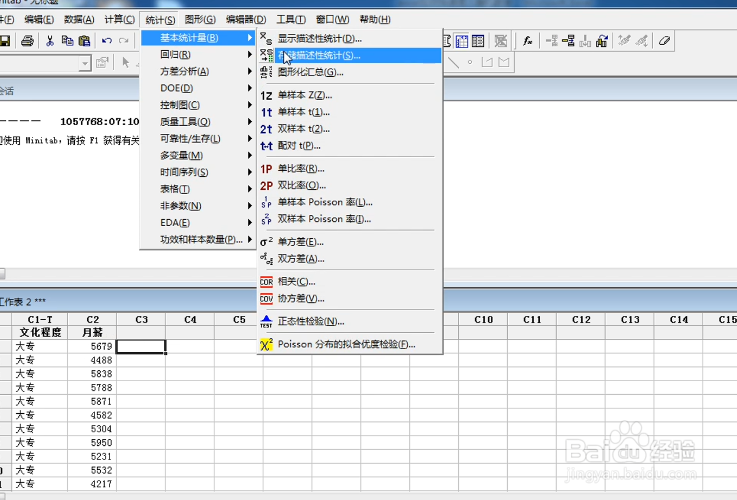
Task: Expand the 质量工具(Q) submenu
Action: 198,122
